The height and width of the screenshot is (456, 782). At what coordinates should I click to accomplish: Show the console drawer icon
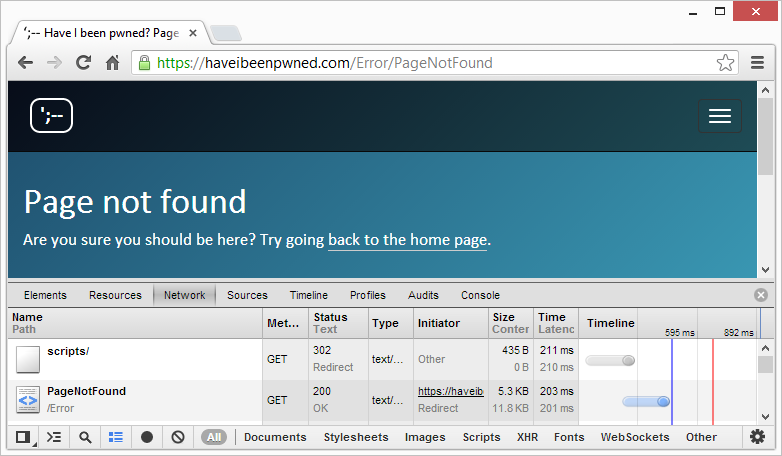pyautogui.click(x=54, y=438)
